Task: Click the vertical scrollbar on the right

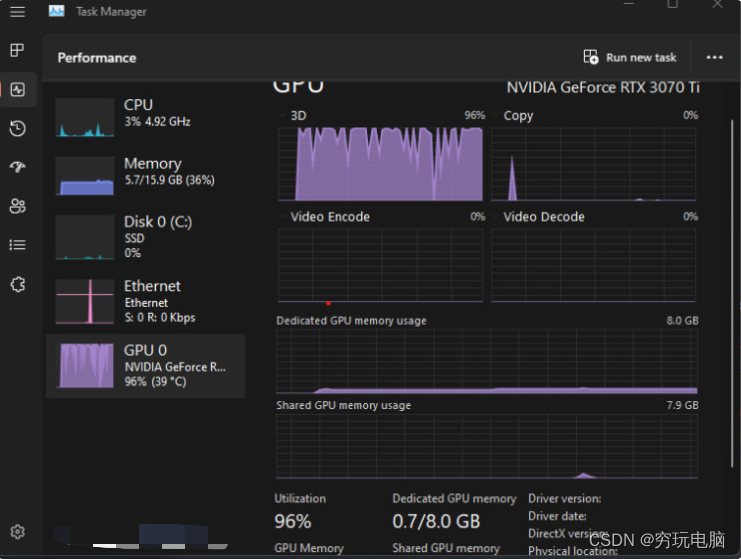Action: click(732, 293)
